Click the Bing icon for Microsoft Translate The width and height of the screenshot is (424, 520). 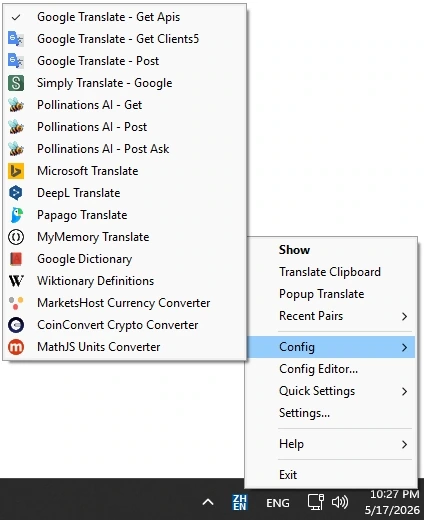coord(16,171)
